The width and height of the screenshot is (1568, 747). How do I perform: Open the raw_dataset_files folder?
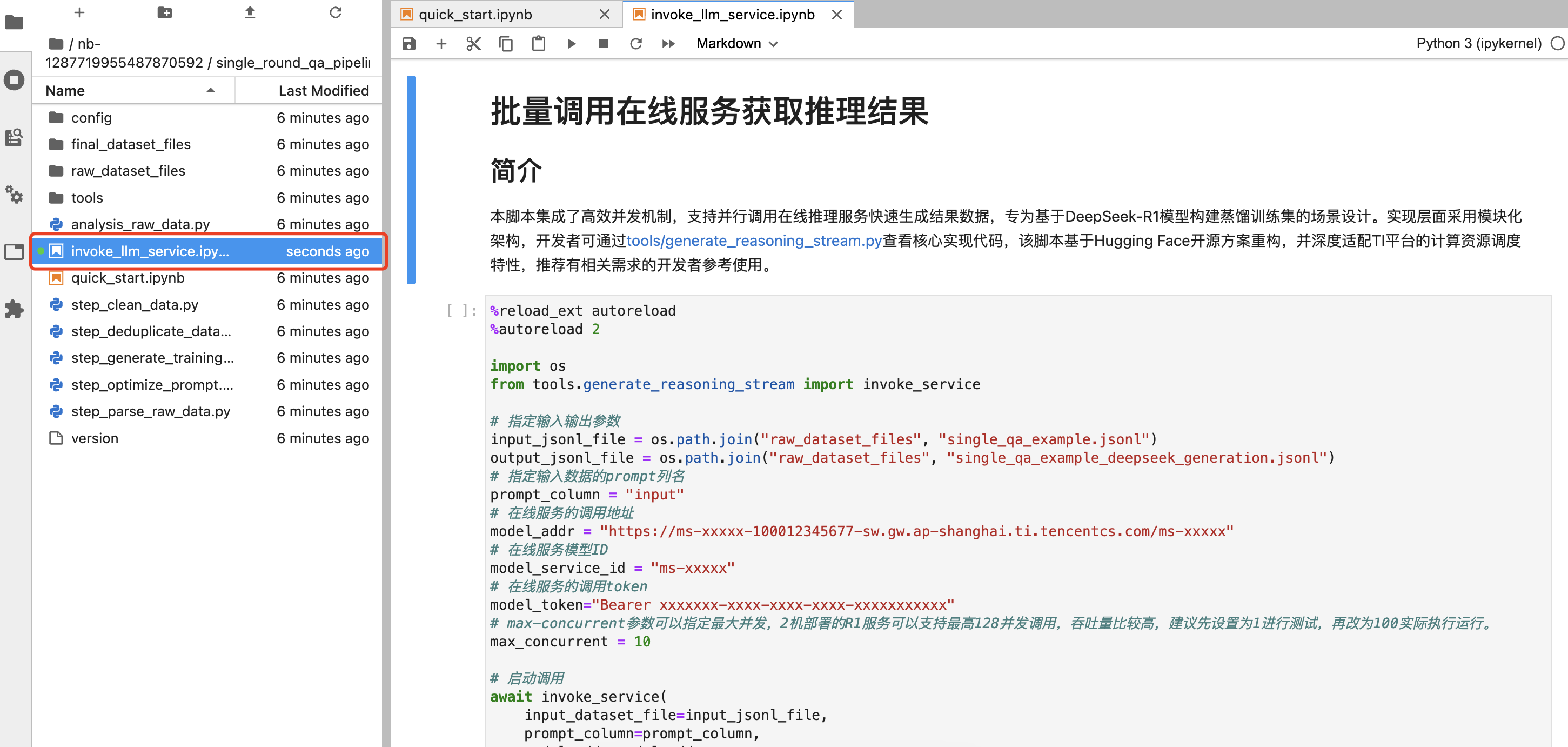(207, 171)
